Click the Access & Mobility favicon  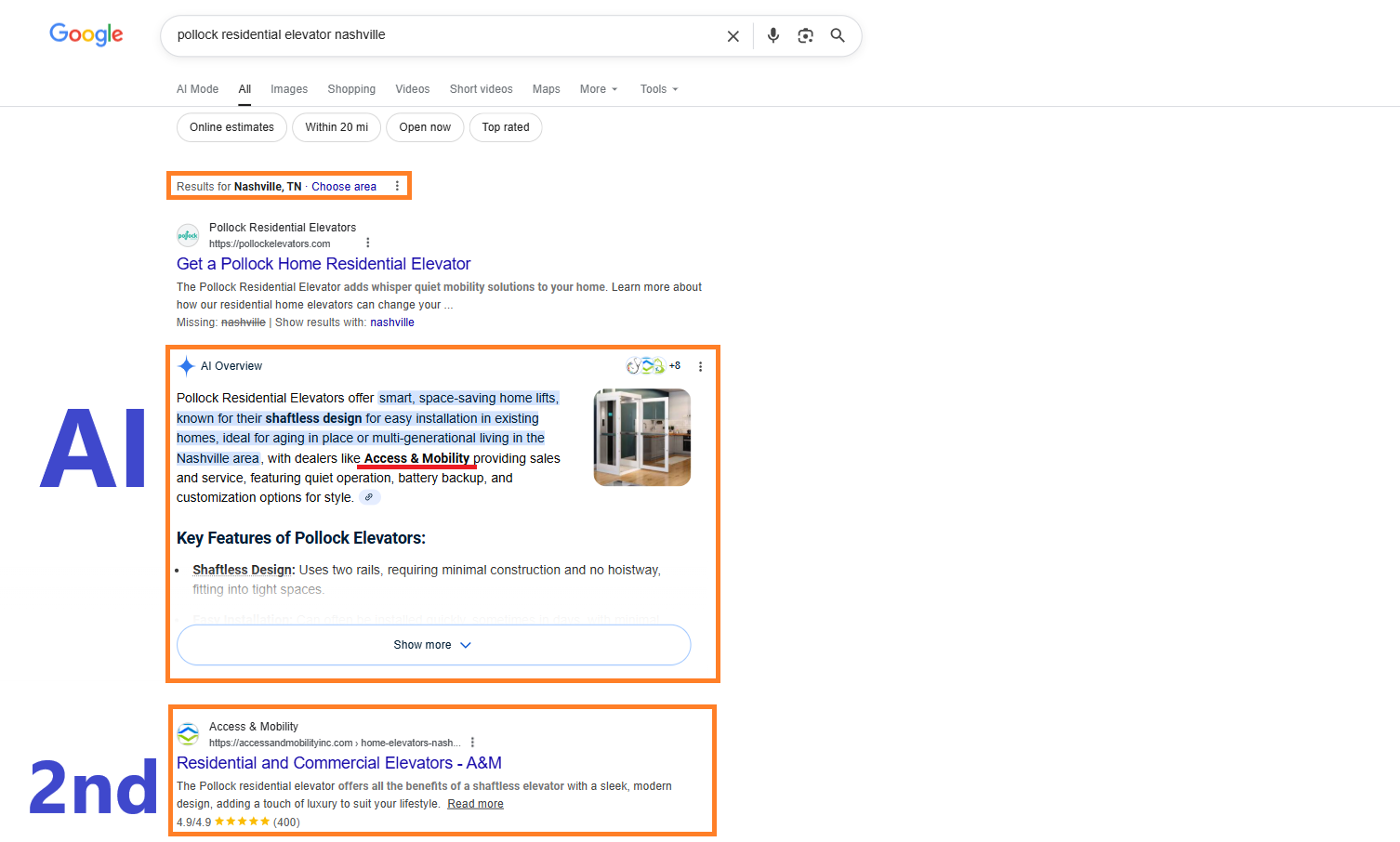coord(188,734)
